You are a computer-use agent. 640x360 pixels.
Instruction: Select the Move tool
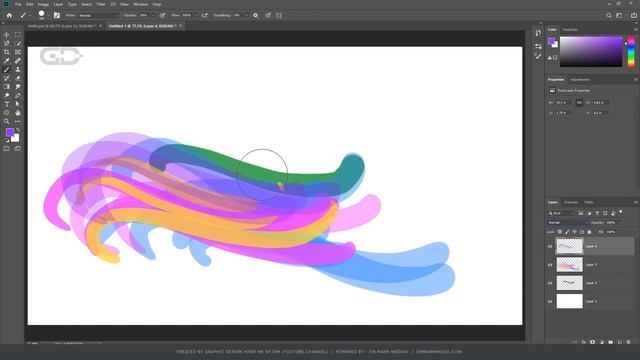pyautogui.click(x=7, y=35)
